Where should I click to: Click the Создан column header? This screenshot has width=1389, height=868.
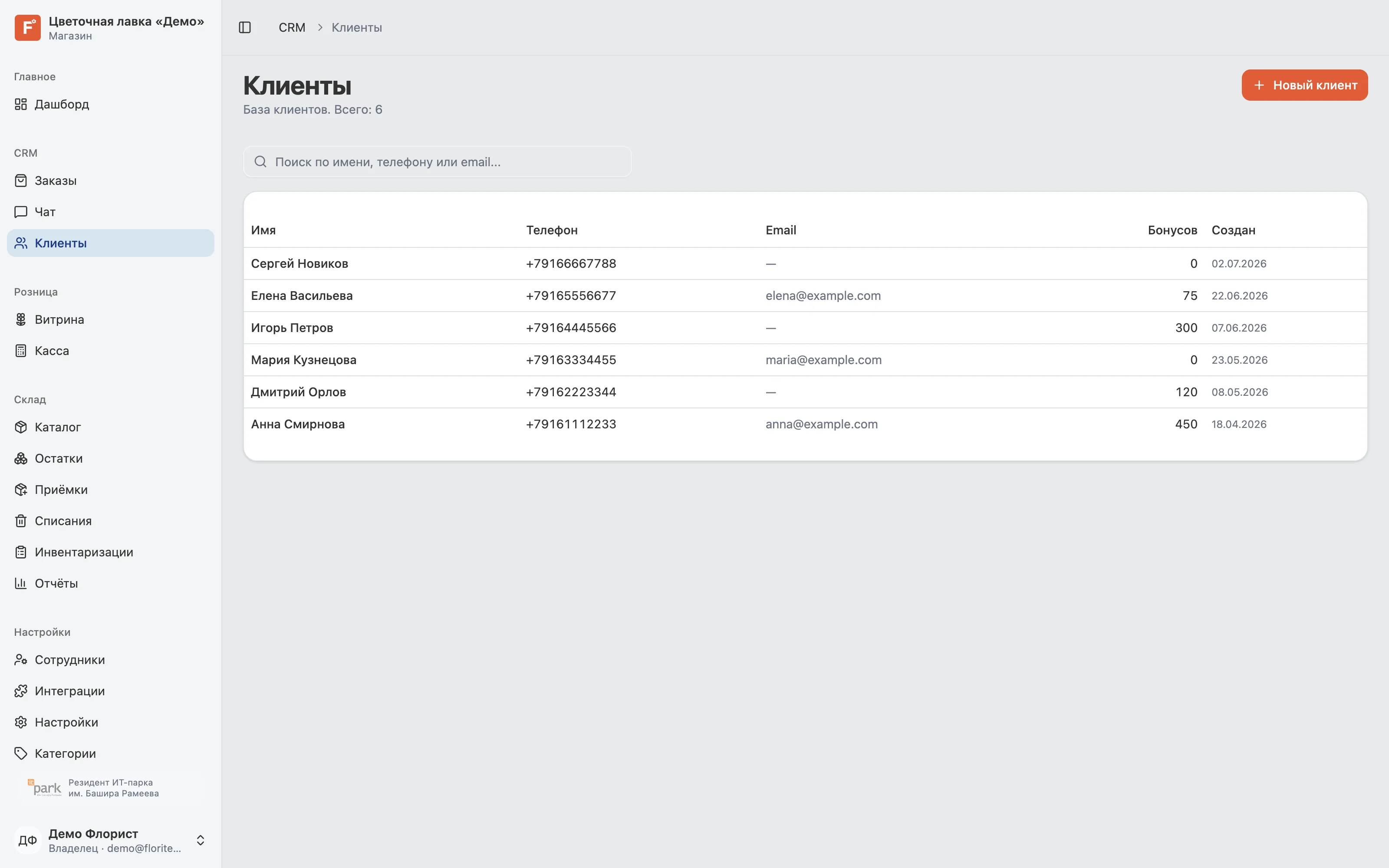click(x=1233, y=230)
